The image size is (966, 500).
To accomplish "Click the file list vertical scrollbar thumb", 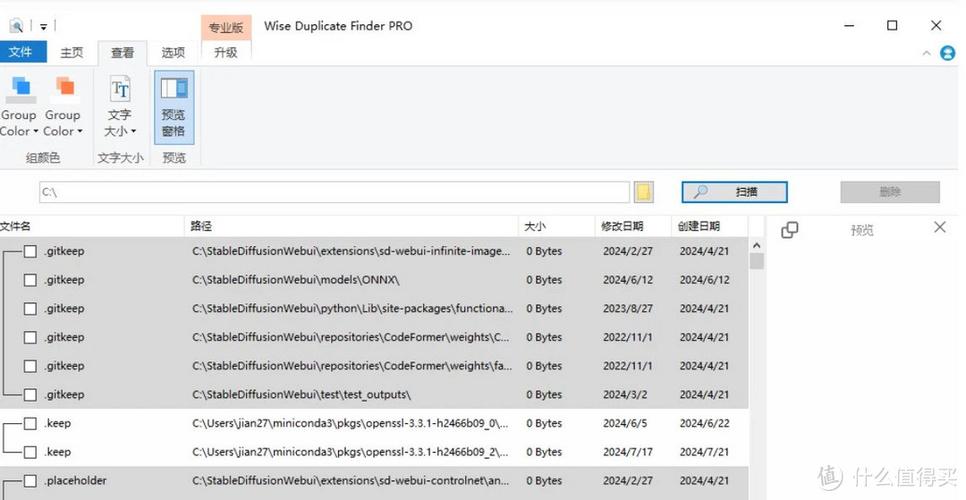I will click(x=757, y=262).
